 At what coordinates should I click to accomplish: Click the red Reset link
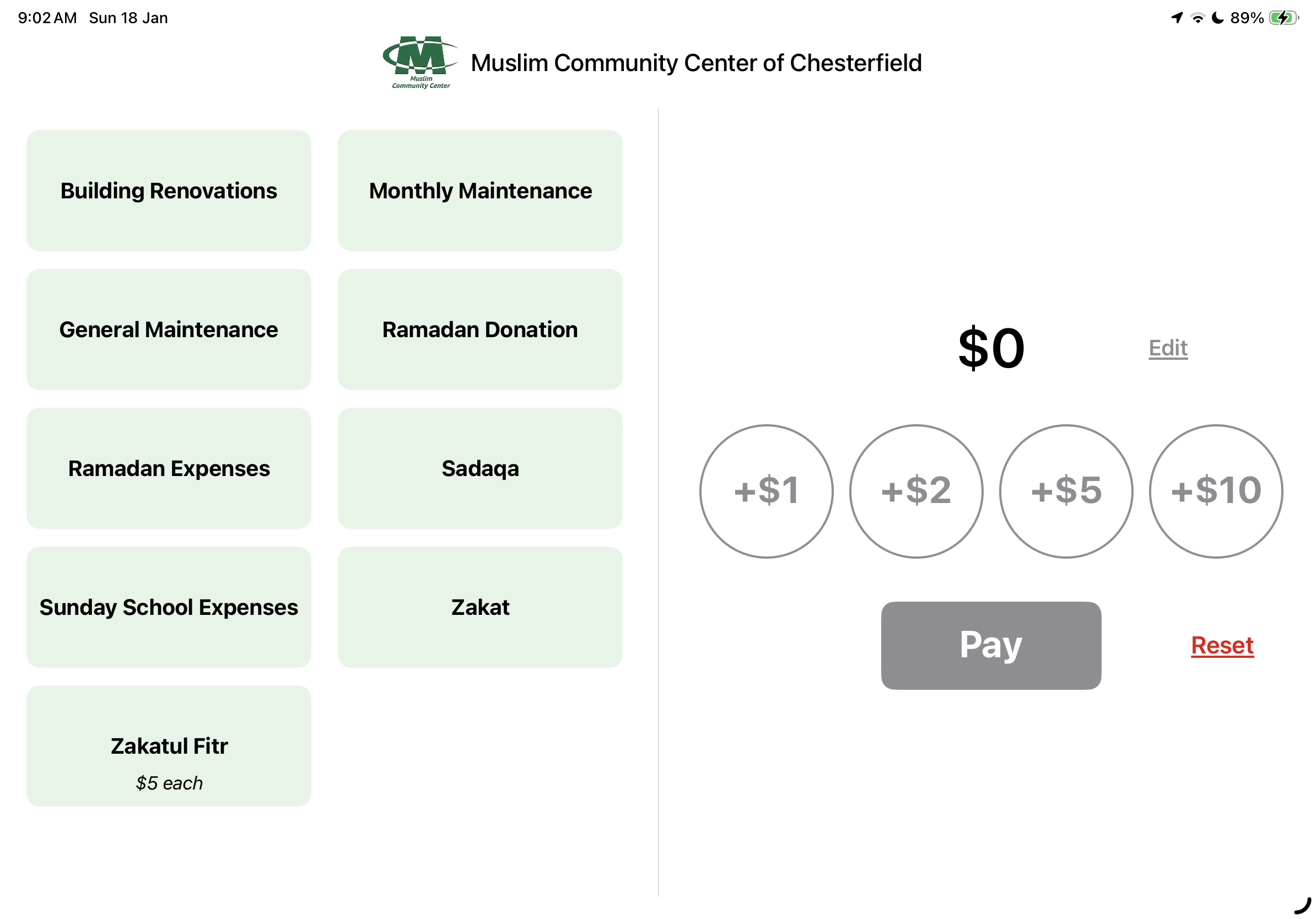coord(1222,645)
